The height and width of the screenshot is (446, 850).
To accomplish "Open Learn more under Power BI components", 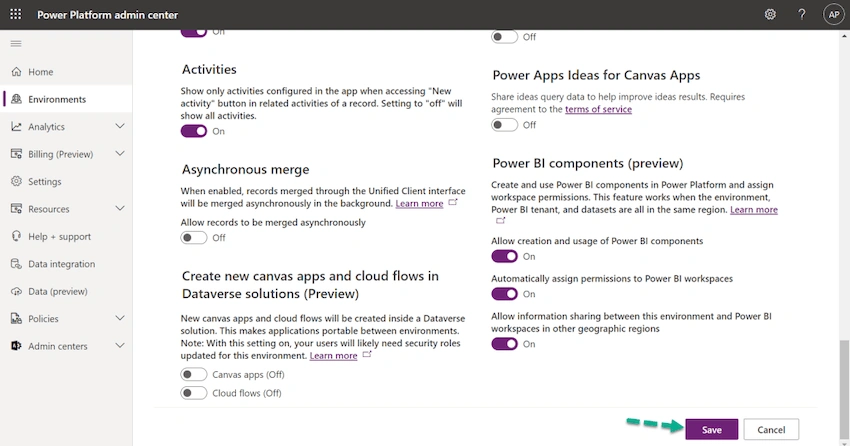I will pyautogui.click(x=754, y=210).
